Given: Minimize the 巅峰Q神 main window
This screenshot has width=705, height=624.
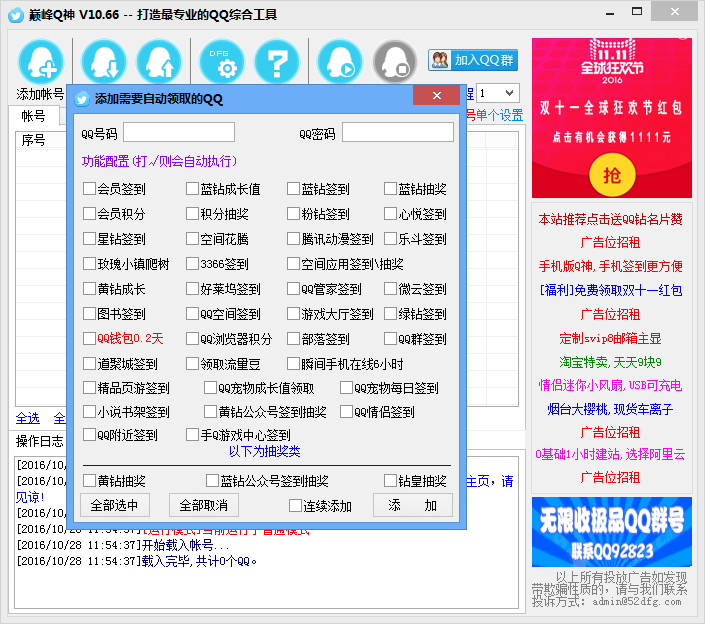Looking at the screenshot, I should point(610,12).
